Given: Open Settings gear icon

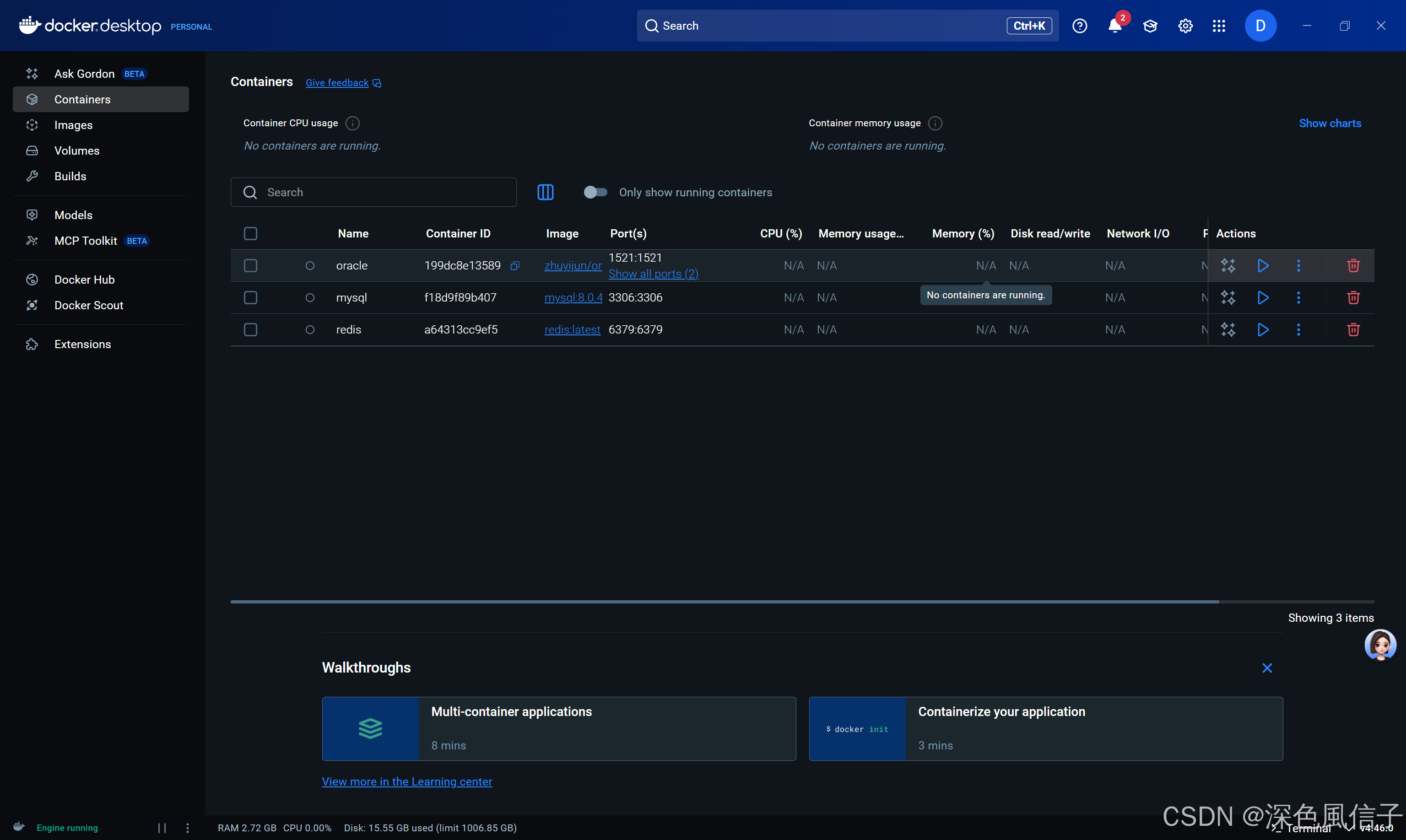Looking at the screenshot, I should pos(1184,26).
